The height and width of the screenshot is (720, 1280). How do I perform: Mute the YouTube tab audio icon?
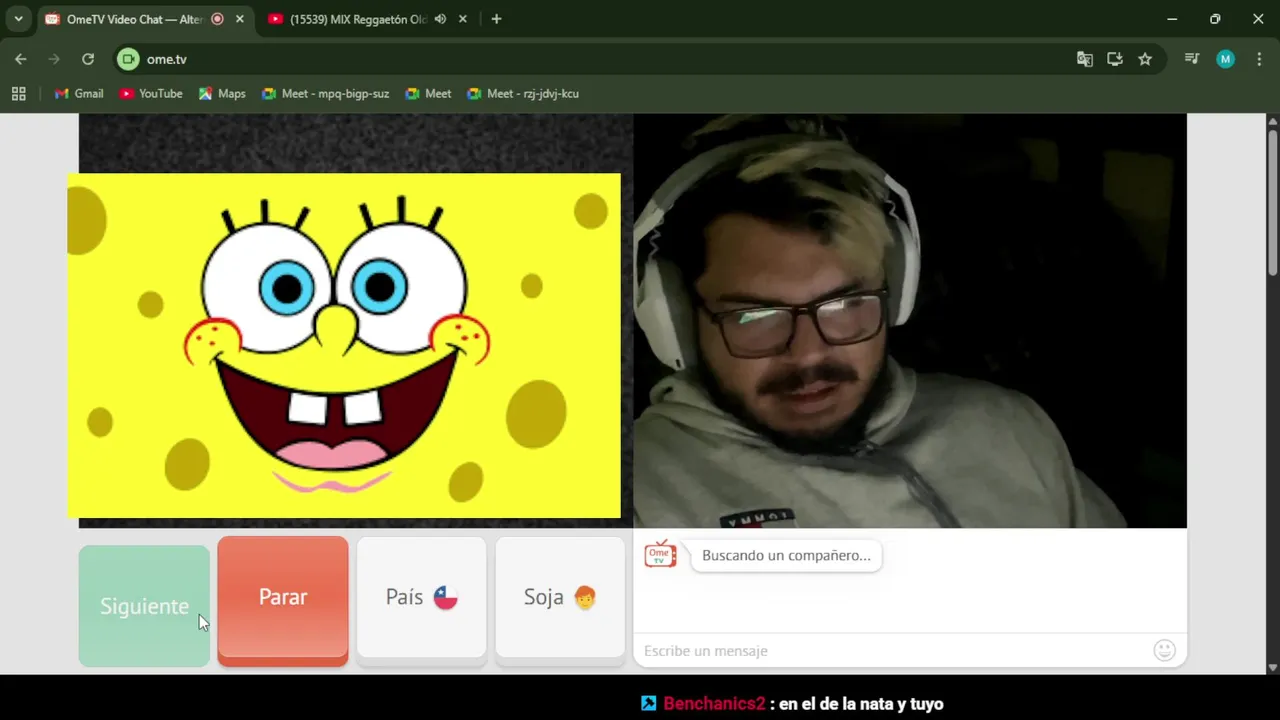point(440,19)
